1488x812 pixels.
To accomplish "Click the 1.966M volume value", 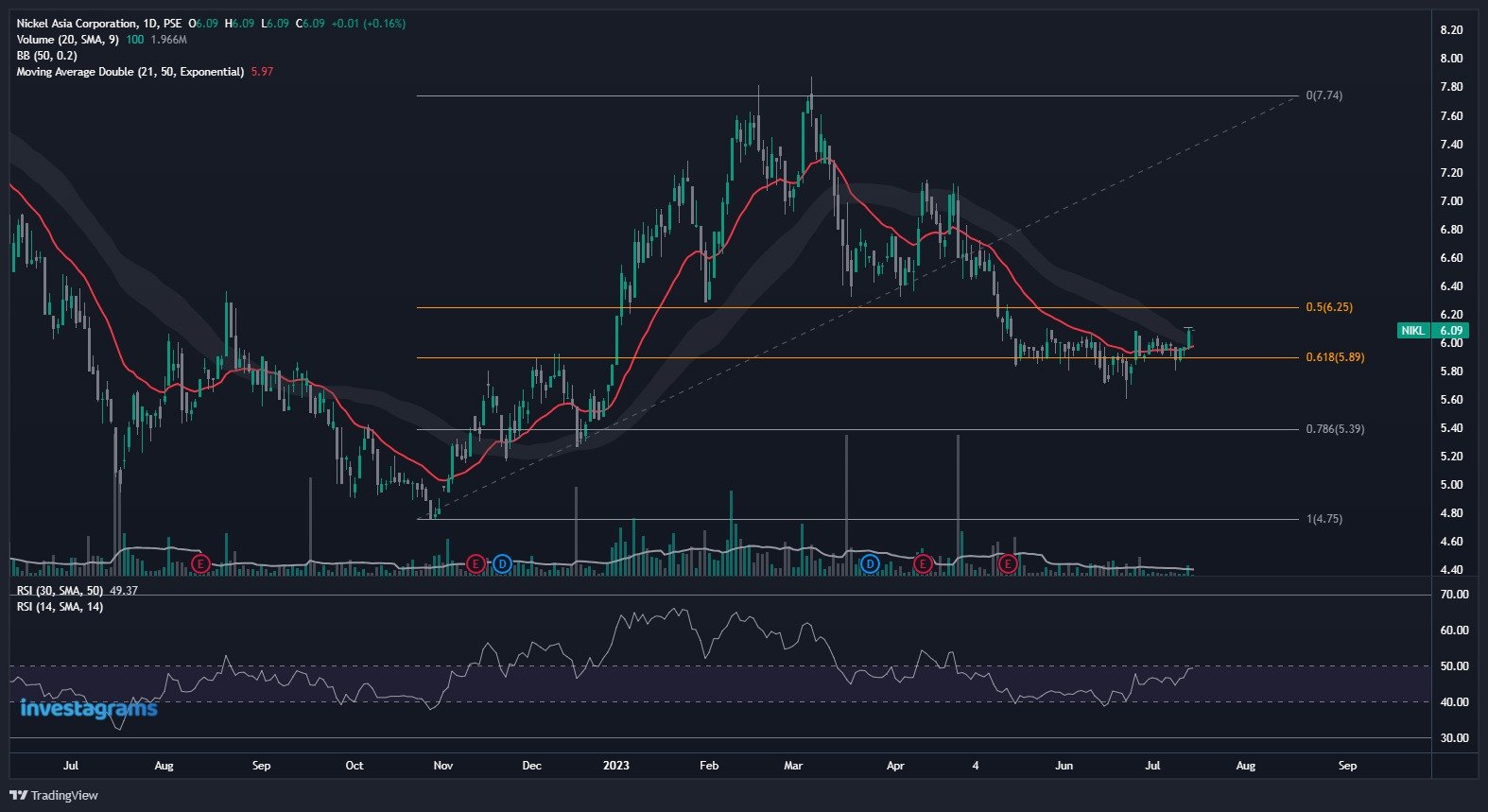I will (x=169, y=40).
